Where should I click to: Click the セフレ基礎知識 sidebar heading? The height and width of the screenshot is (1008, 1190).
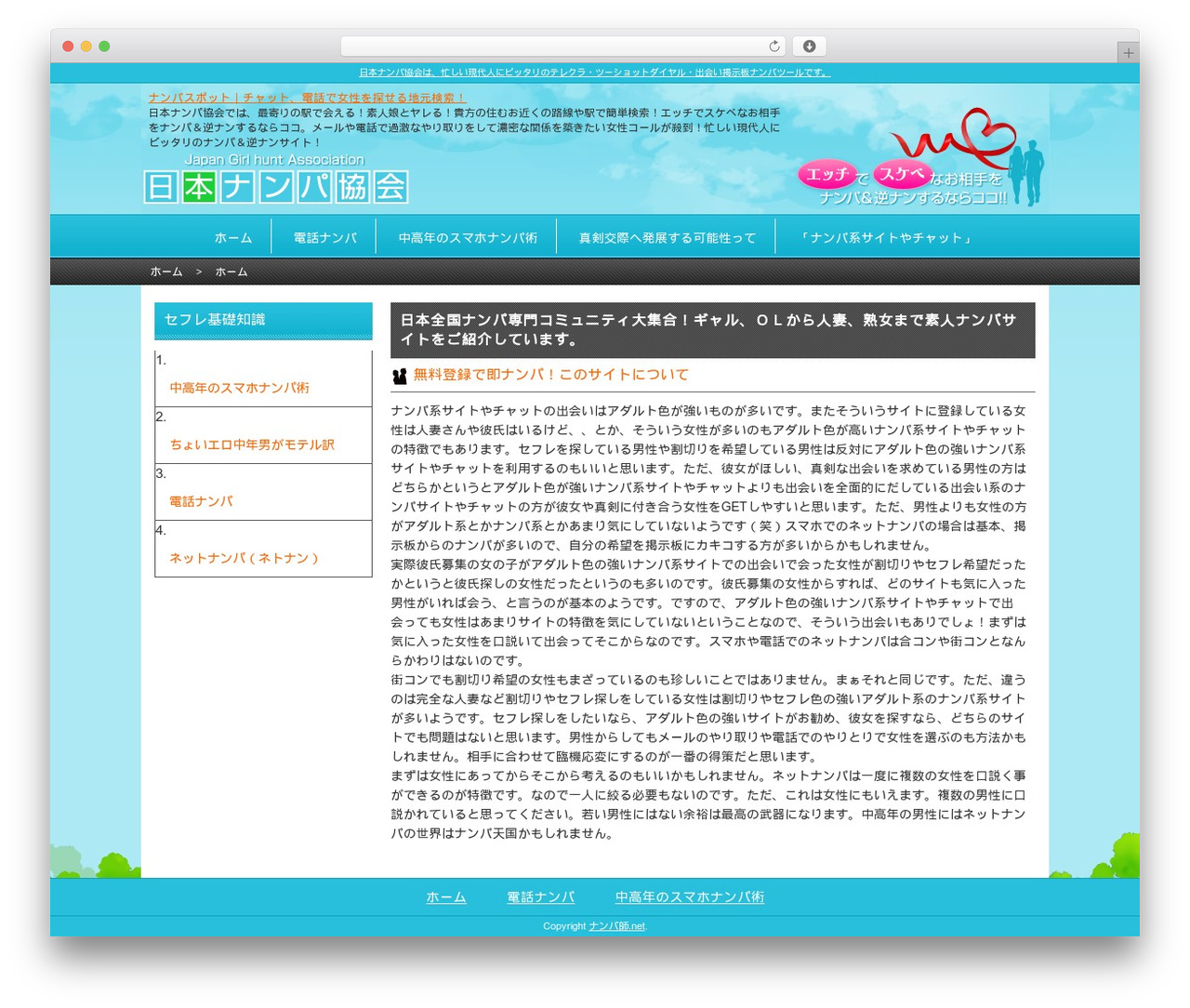click(x=263, y=321)
